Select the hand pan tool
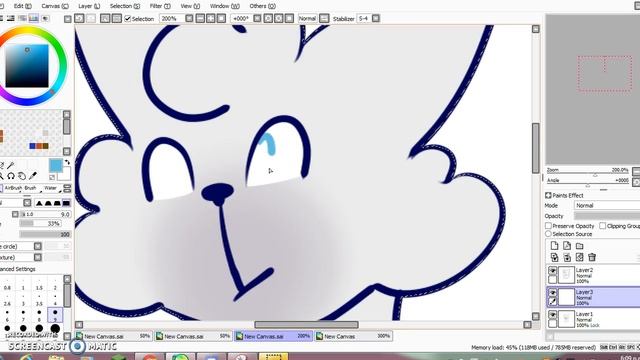 click(x=22, y=176)
